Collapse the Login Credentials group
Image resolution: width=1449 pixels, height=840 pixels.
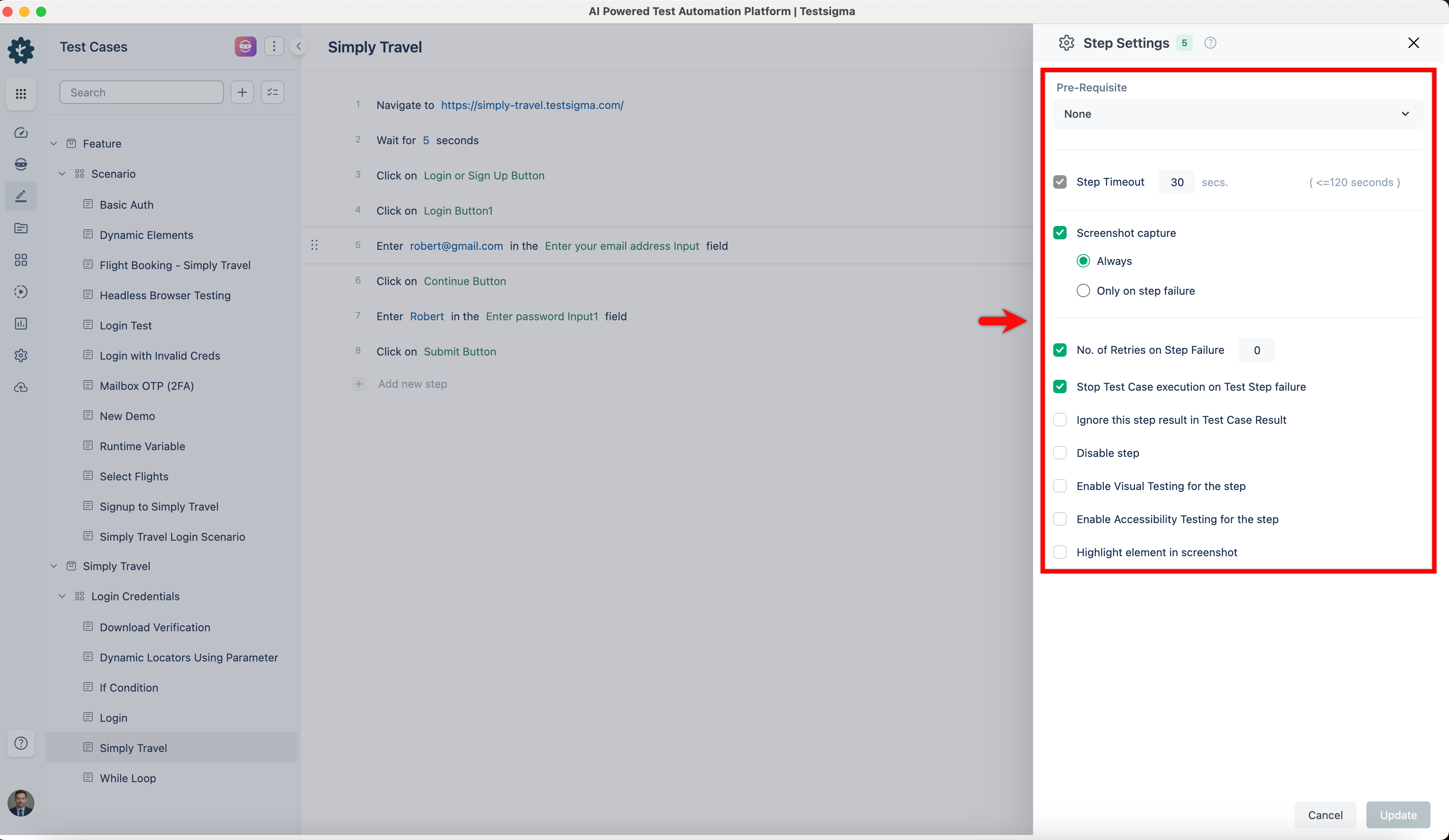tap(62, 596)
